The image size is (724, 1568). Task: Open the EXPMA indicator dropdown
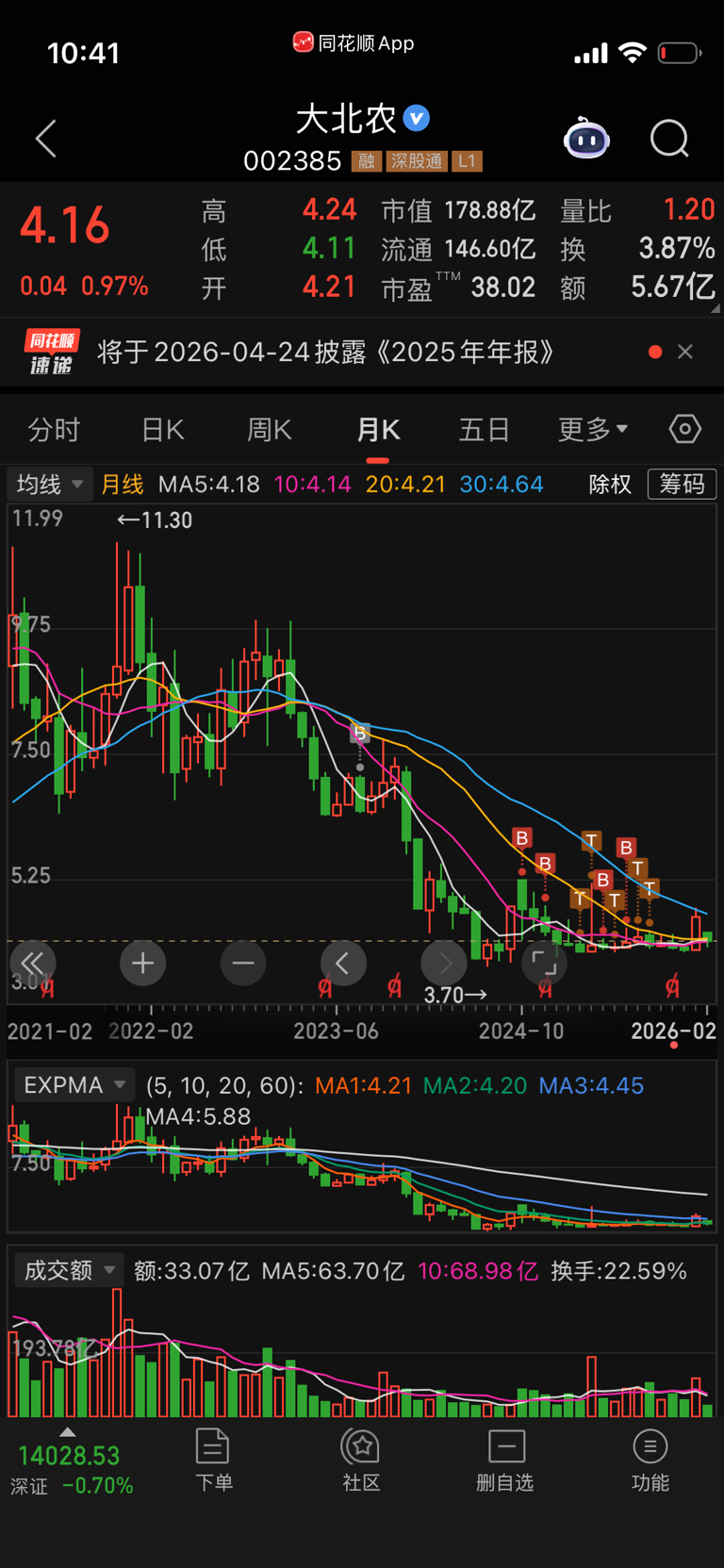click(74, 1085)
